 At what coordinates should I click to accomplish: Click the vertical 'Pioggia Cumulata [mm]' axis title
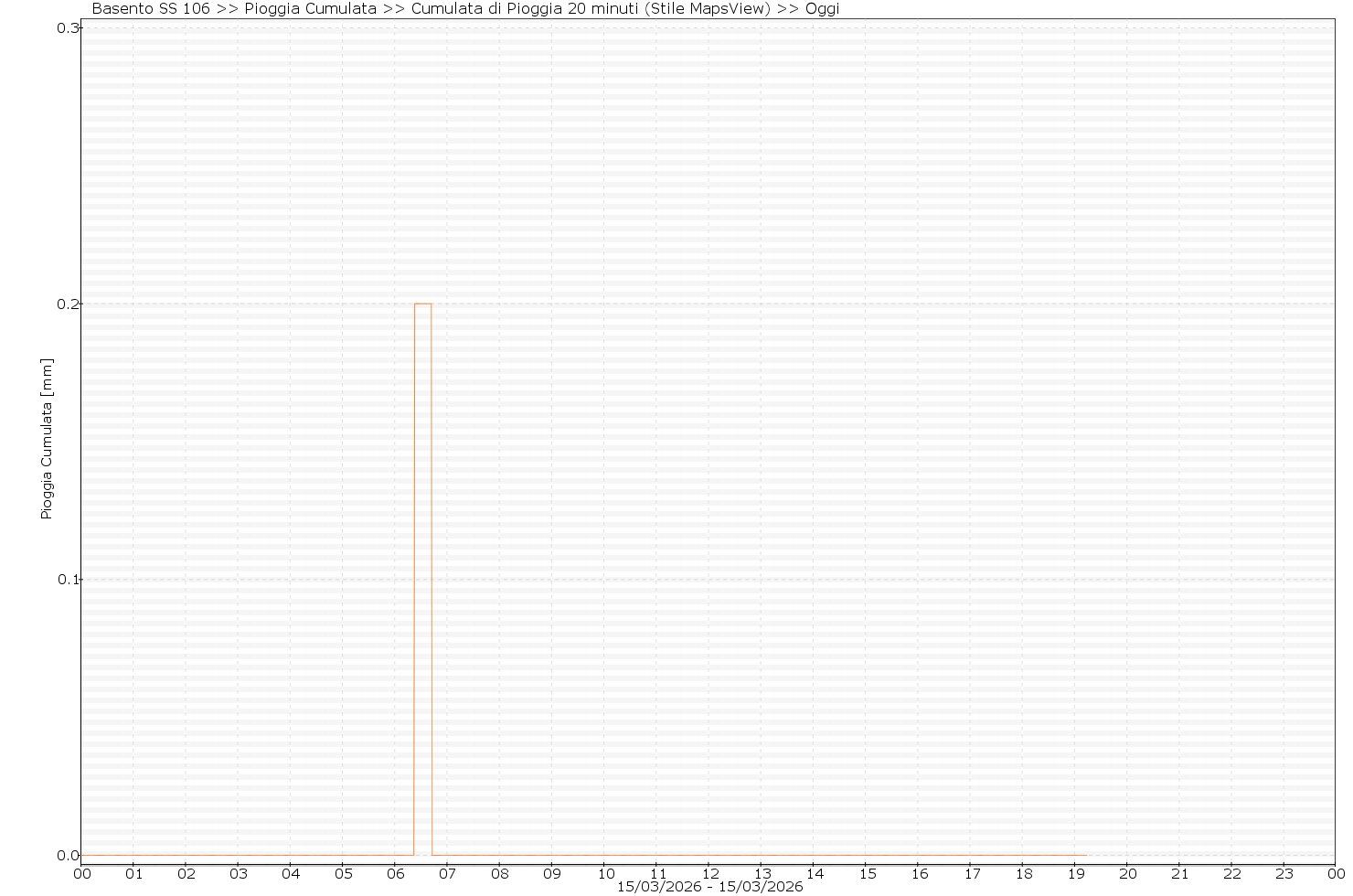pos(48,439)
